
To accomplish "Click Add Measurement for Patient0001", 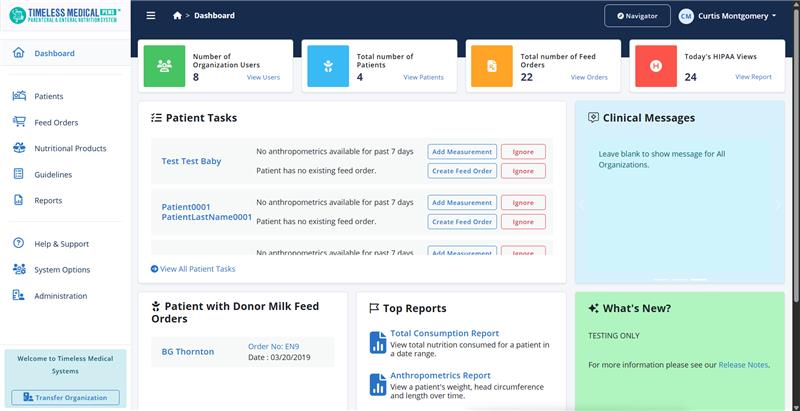I will point(462,202).
